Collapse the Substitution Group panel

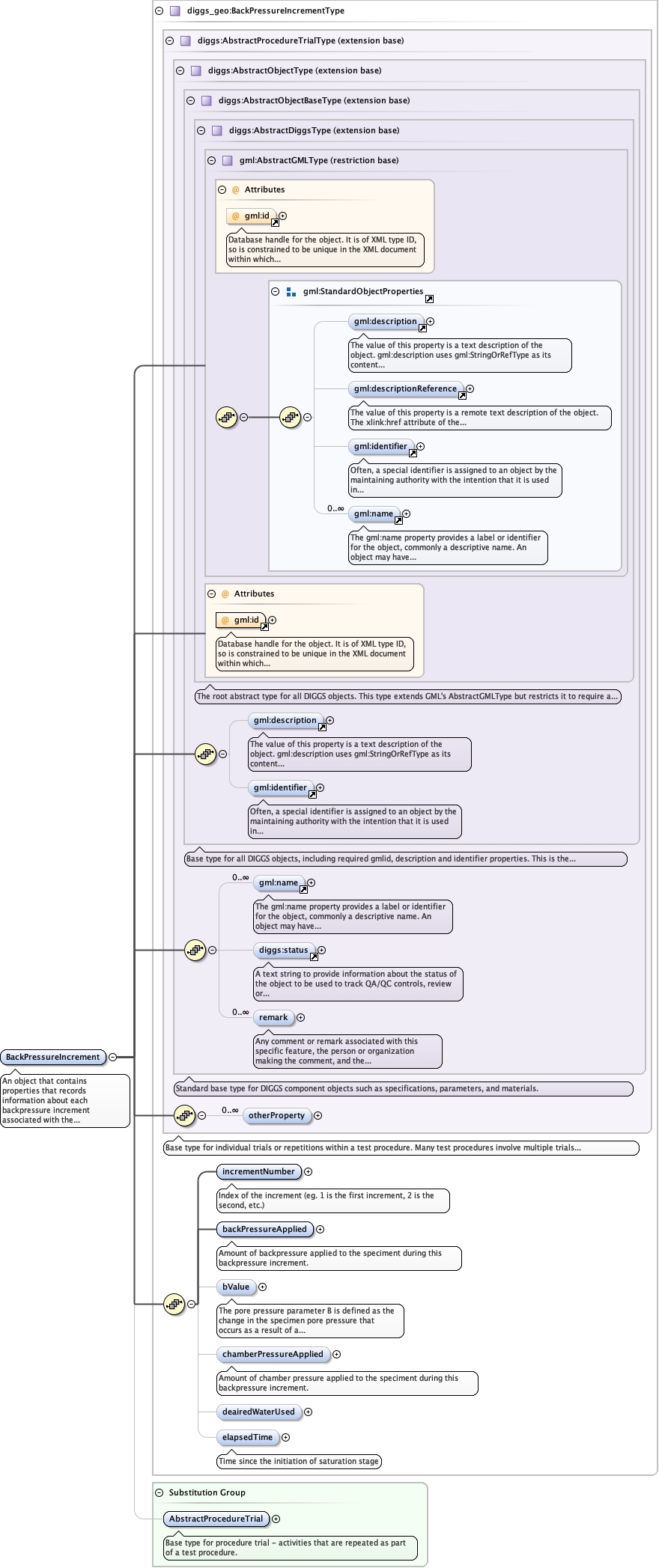(159, 1492)
